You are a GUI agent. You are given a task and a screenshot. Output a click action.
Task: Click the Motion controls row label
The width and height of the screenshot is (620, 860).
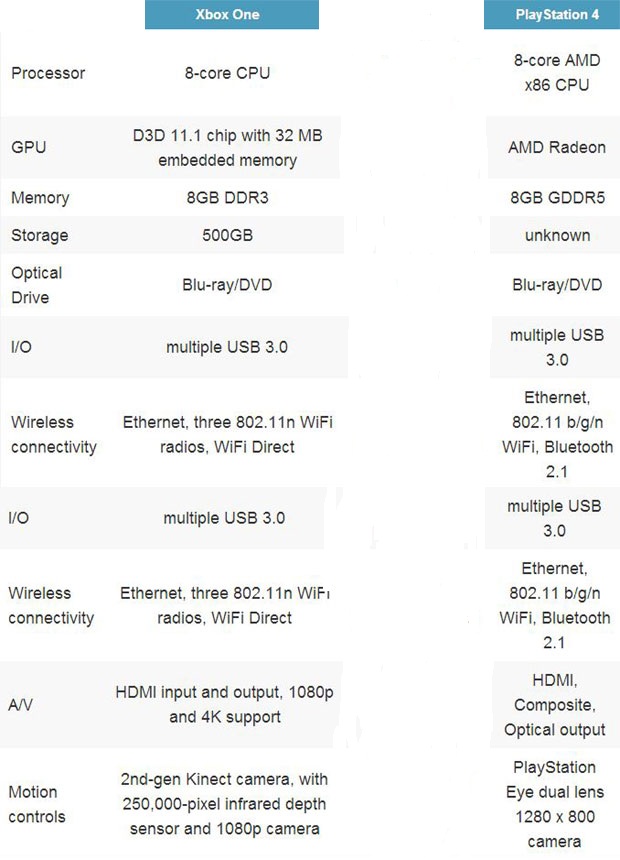click(x=38, y=804)
